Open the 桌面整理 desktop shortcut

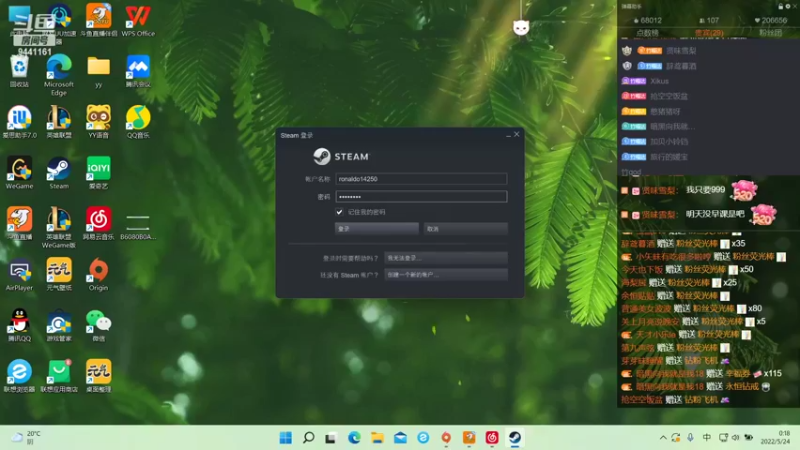98,376
